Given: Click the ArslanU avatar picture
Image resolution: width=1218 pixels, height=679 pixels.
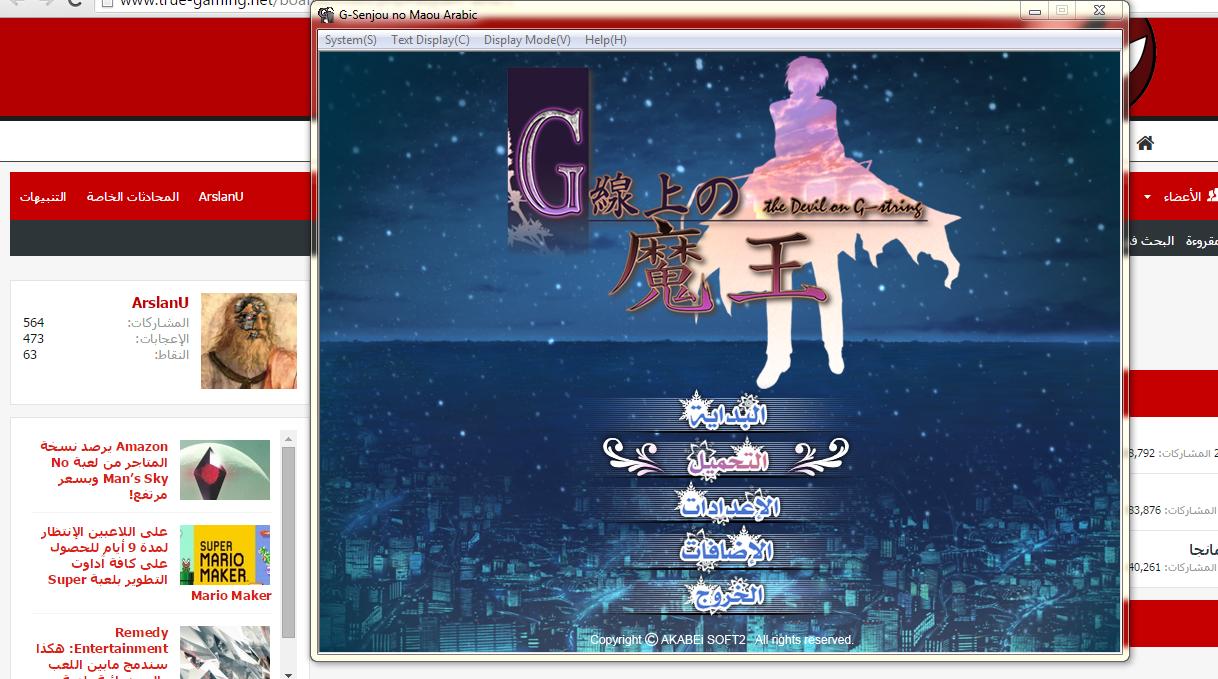Looking at the screenshot, I should click(249, 341).
